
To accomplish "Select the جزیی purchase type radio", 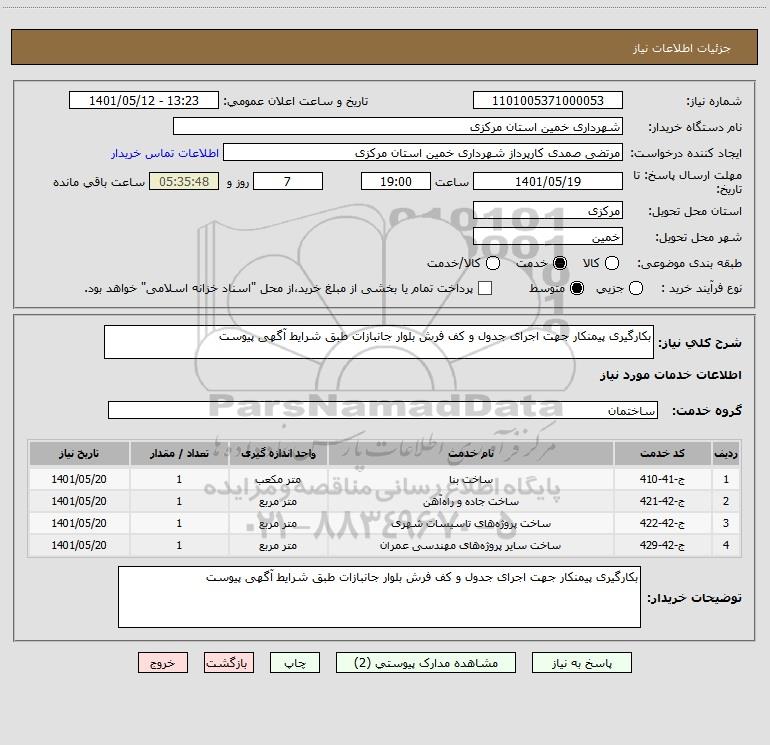I will pos(635,288).
